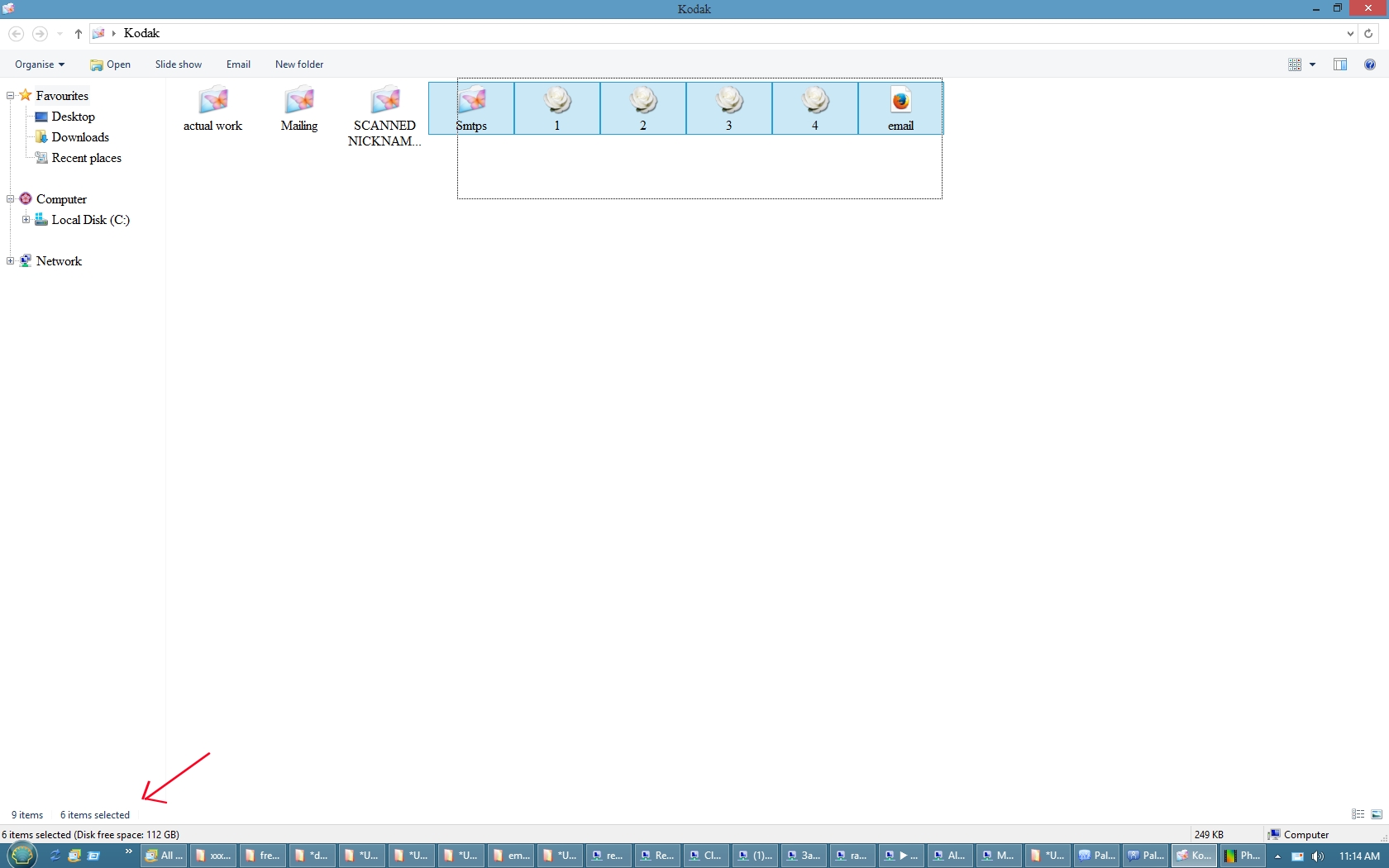Click the up one level arrow

point(79,34)
